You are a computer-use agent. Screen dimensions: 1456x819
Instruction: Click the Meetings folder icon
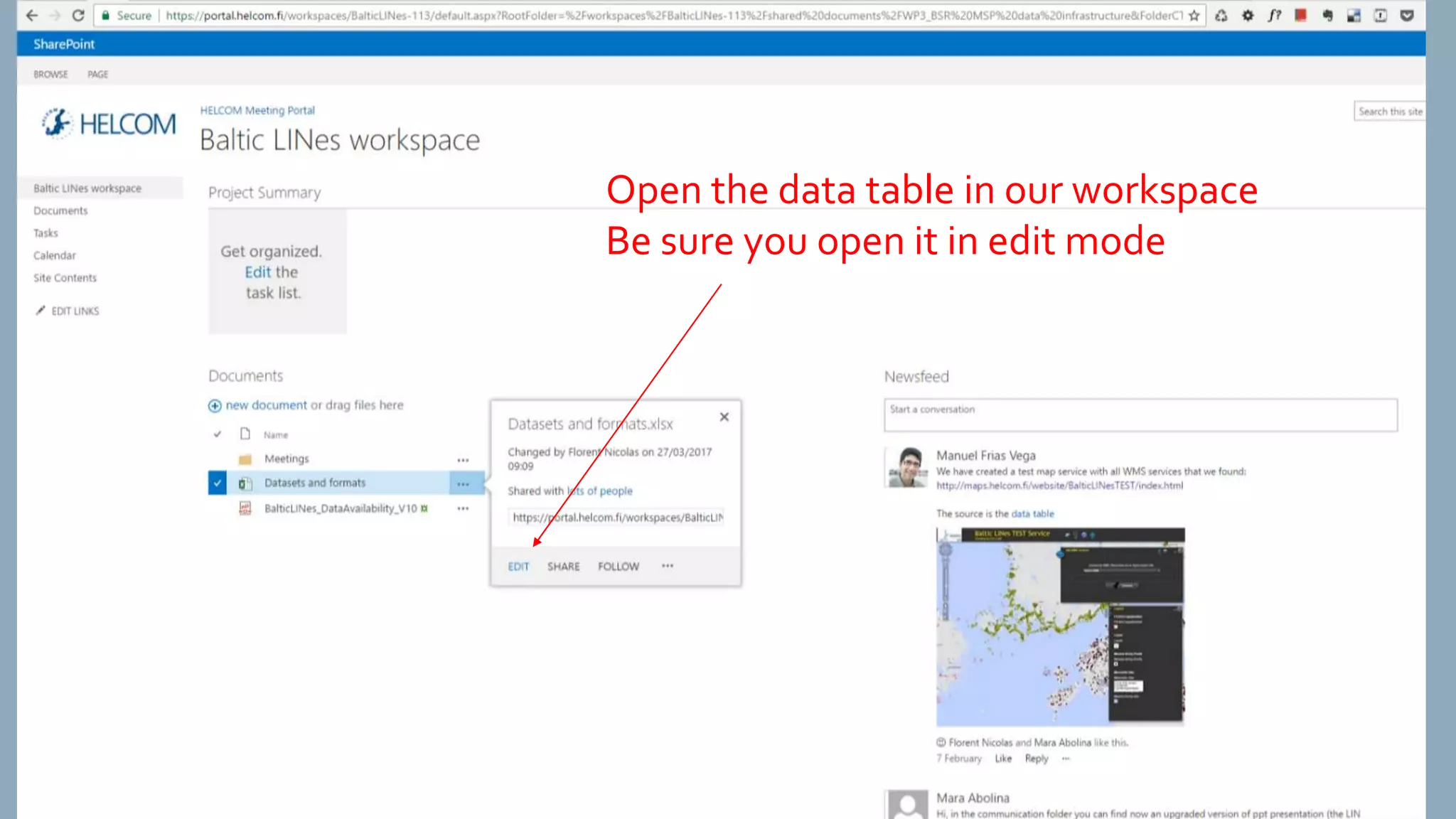(245, 459)
